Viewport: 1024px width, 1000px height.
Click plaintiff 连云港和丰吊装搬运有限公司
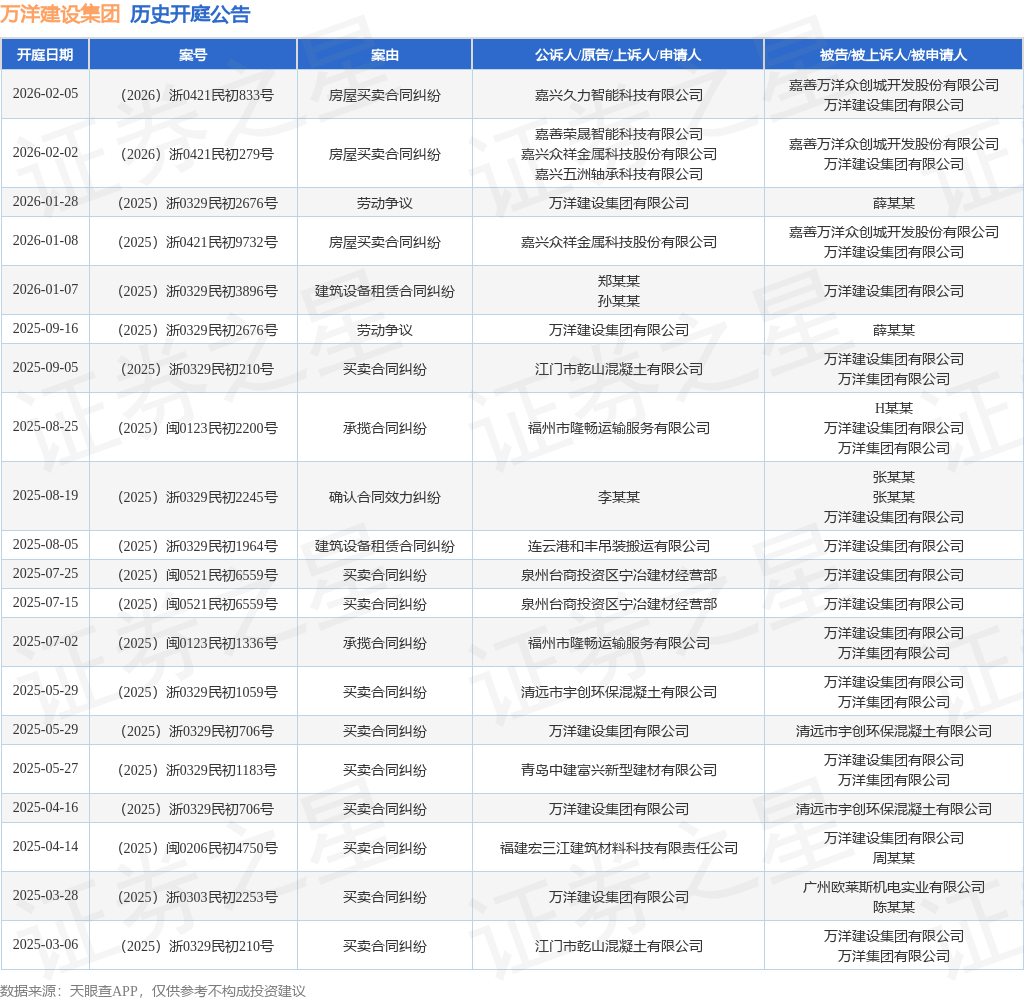pyautogui.click(x=618, y=546)
